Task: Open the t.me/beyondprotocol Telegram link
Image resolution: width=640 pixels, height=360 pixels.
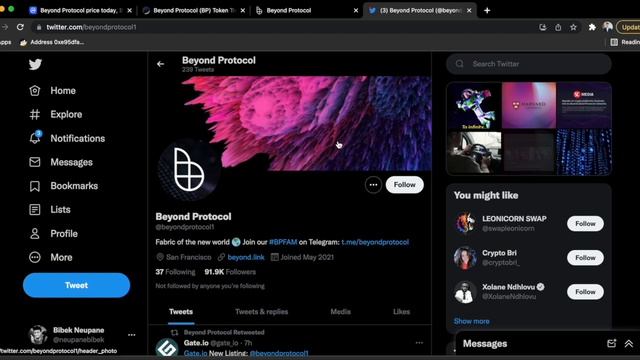Action: [375, 242]
